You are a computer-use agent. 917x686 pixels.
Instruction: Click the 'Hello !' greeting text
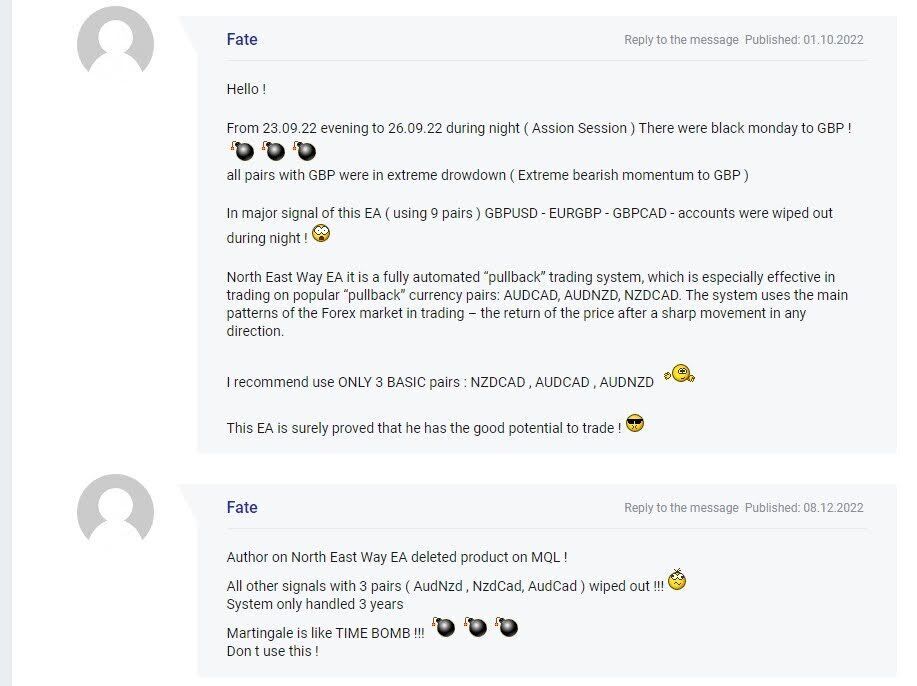coord(246,89)
